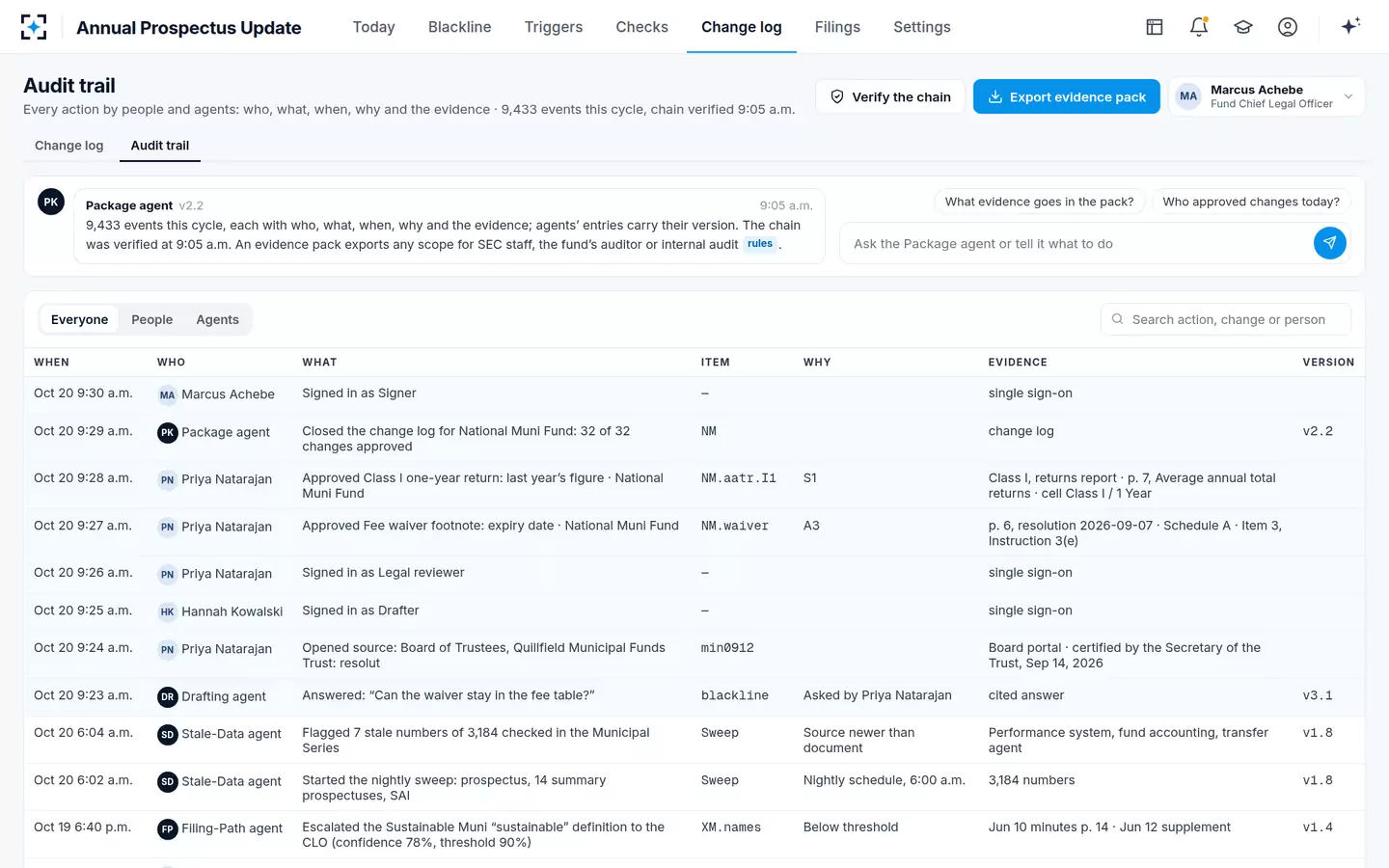Open the AI sparkle assistant icon
Image resolution: width=1389 pixels, height=868 pixels.
point(1350,26)
